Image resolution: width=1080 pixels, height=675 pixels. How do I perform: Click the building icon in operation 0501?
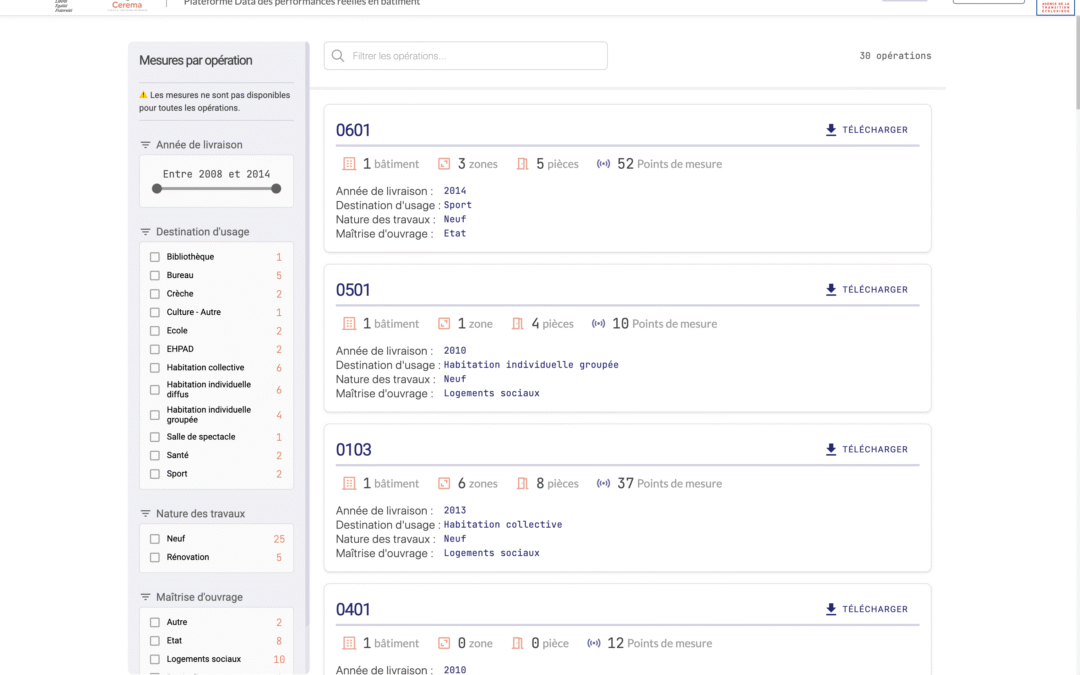coord(349,324)
